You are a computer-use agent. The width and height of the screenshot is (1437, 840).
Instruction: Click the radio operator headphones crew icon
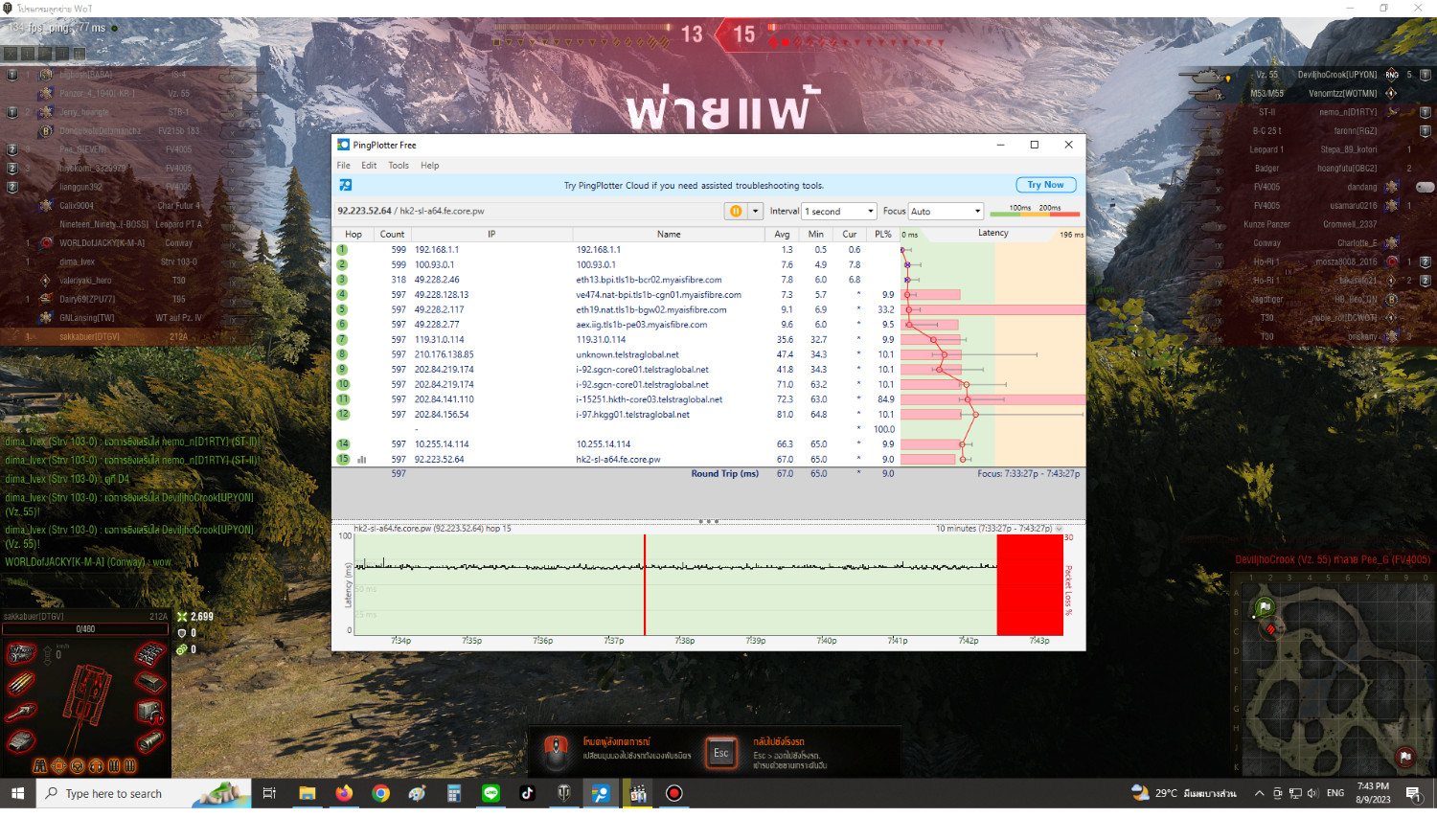[x=95, y=766]
